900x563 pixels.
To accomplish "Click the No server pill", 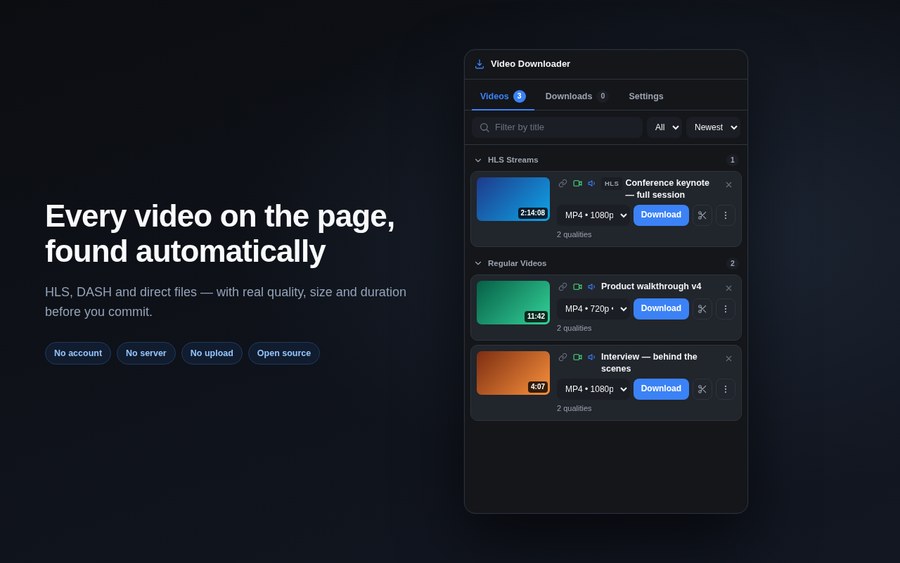I will click(146, 354).
